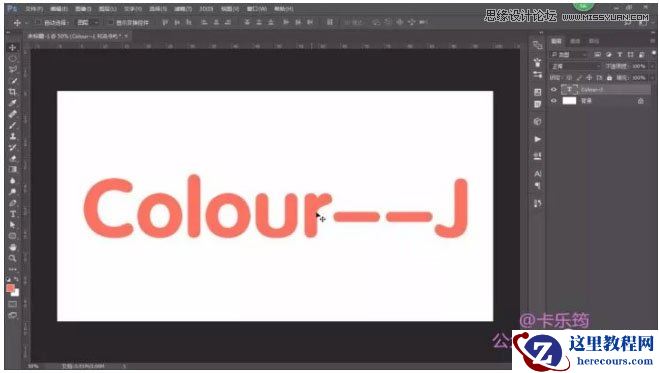Select the Eraser tool

[13, 158]
